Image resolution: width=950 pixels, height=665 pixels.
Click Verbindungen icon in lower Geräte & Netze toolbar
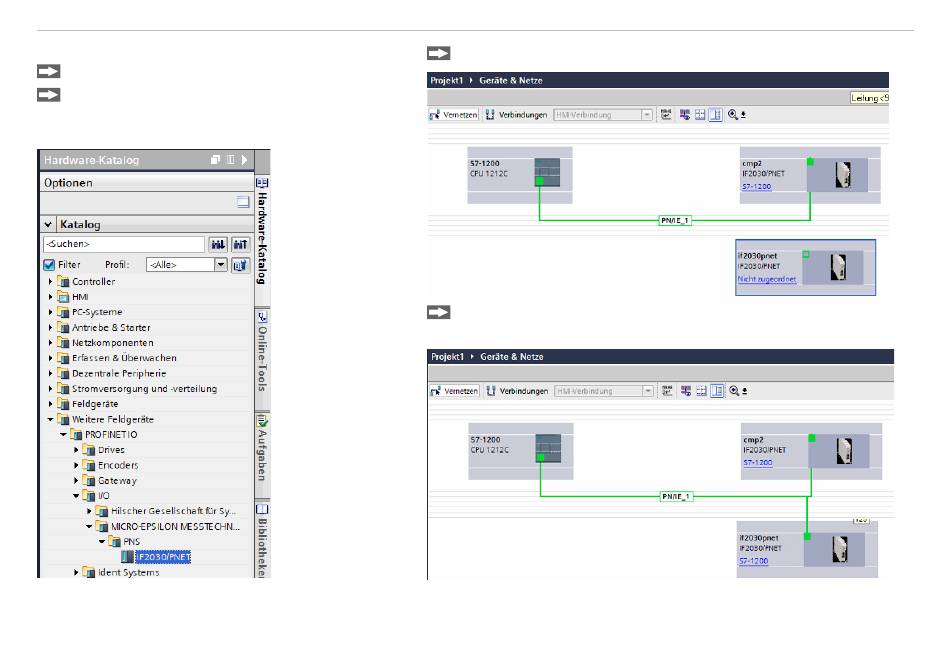(x=491, y=391)
